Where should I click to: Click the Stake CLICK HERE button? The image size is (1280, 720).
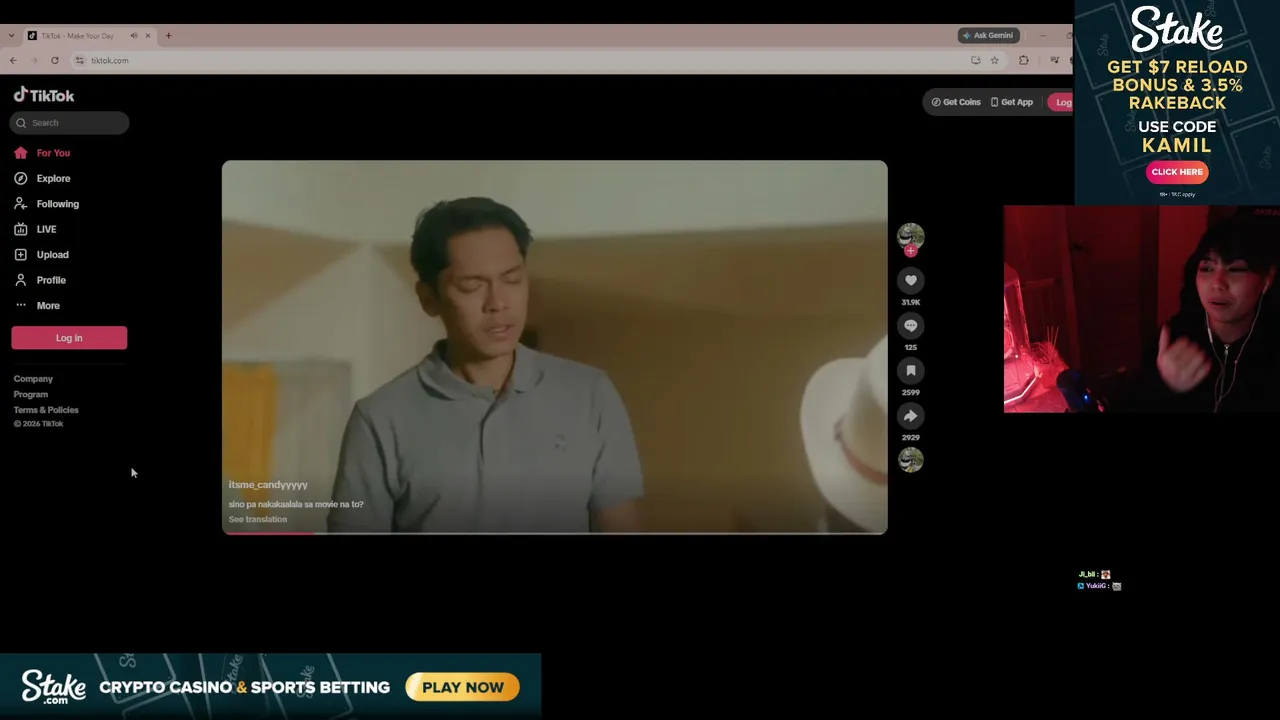click(x=1177, y=172)
